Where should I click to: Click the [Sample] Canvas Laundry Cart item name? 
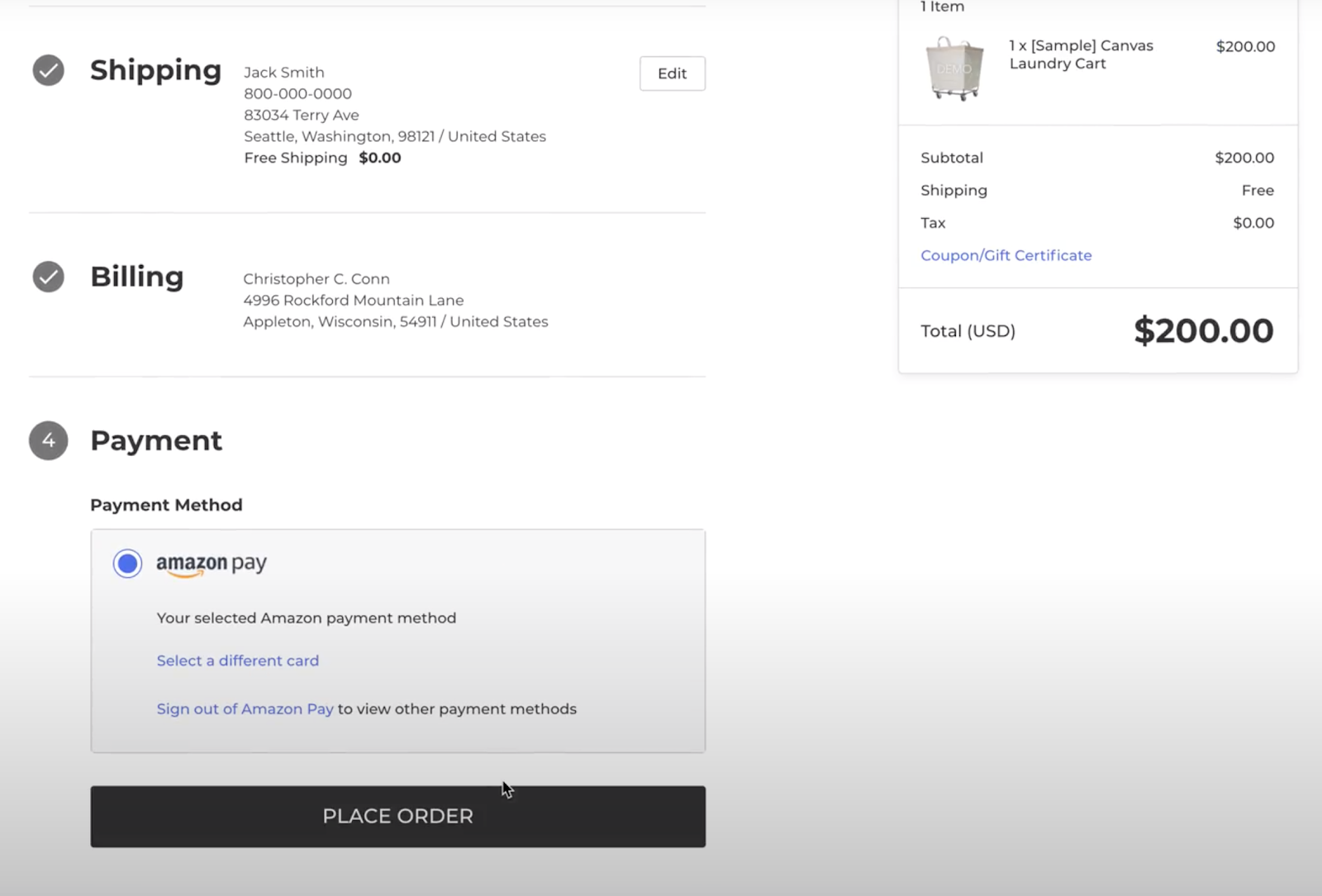point(1081,55)
